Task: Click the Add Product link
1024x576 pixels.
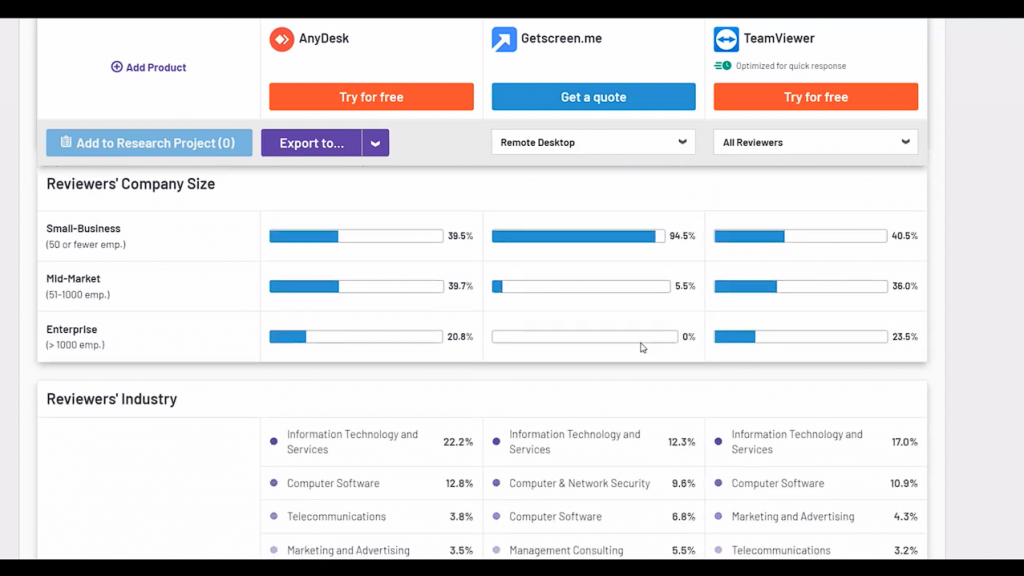Action: pos(149,67)
